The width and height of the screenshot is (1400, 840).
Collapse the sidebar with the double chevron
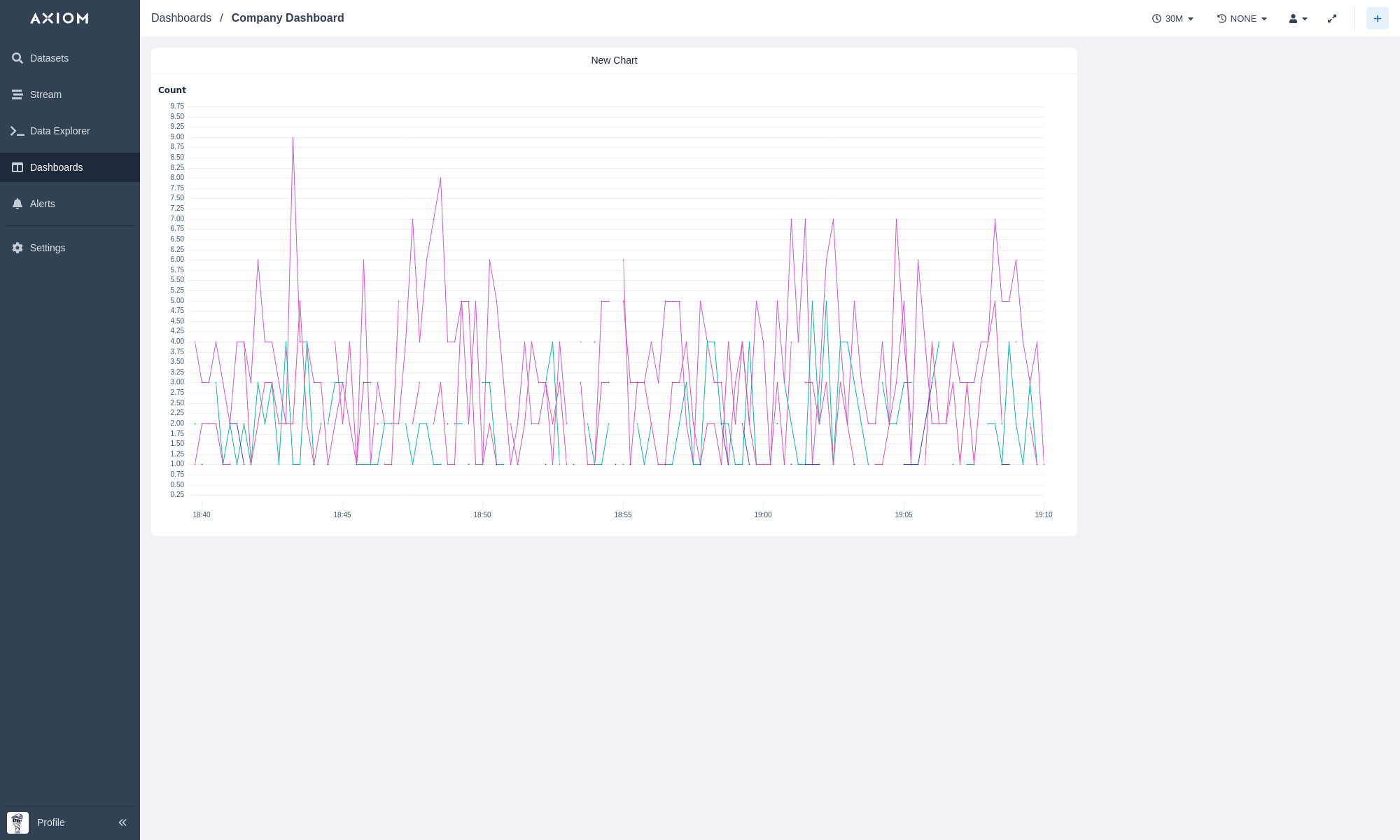pos(122,822)
